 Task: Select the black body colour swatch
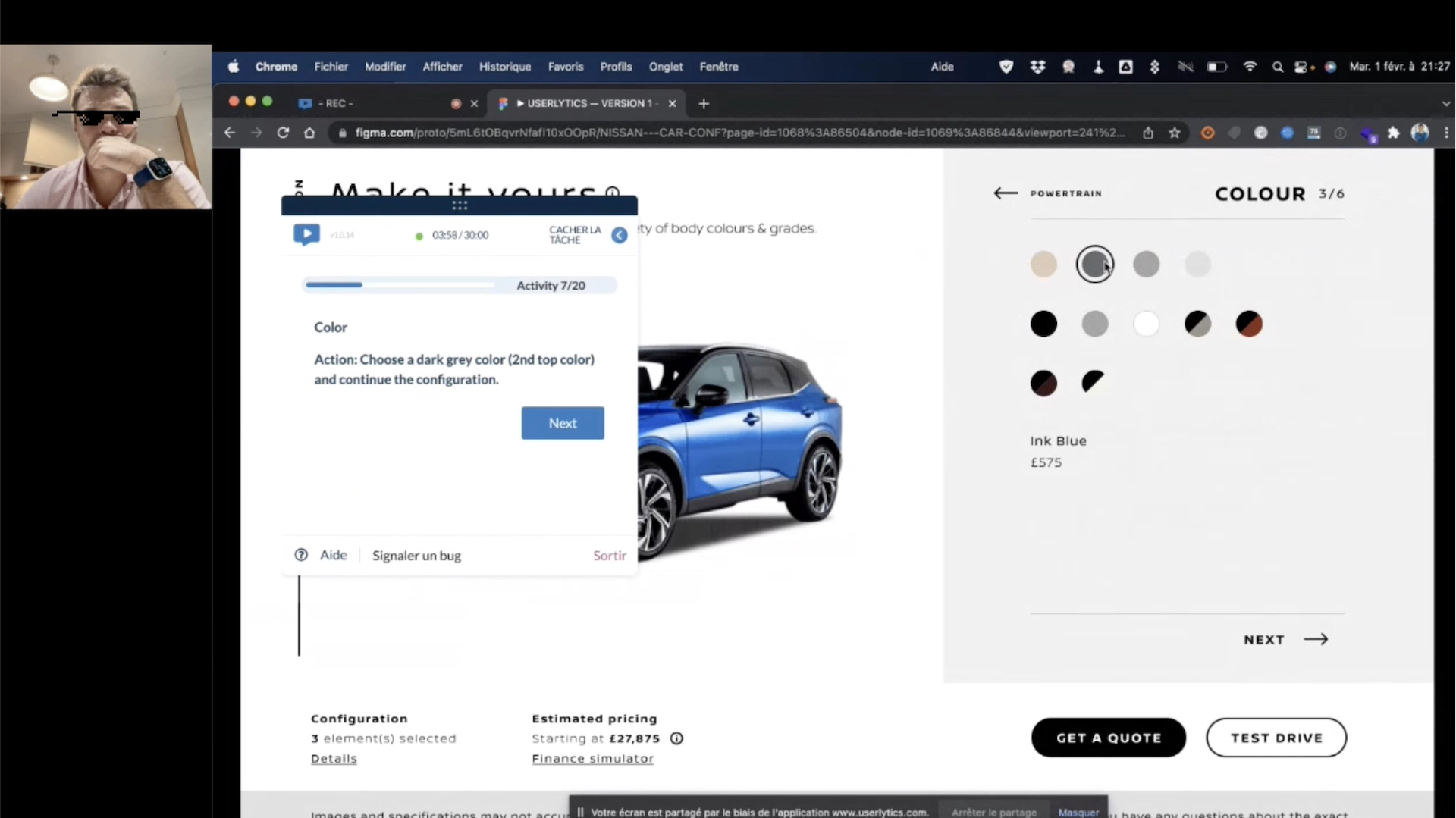click(x=1043, y=324)
